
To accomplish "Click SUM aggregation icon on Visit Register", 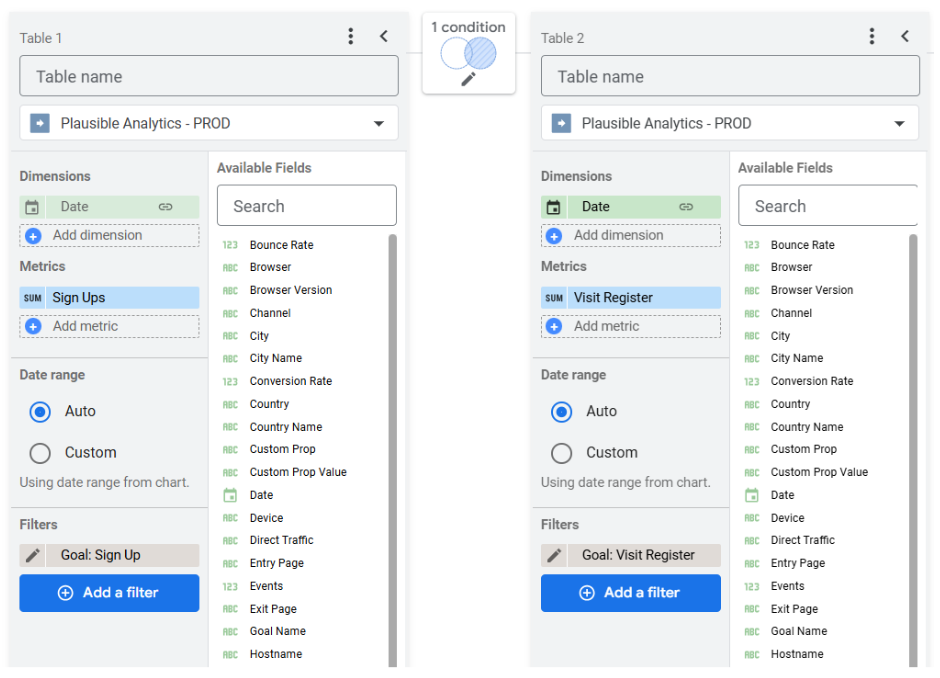I will tap(553, 298).
